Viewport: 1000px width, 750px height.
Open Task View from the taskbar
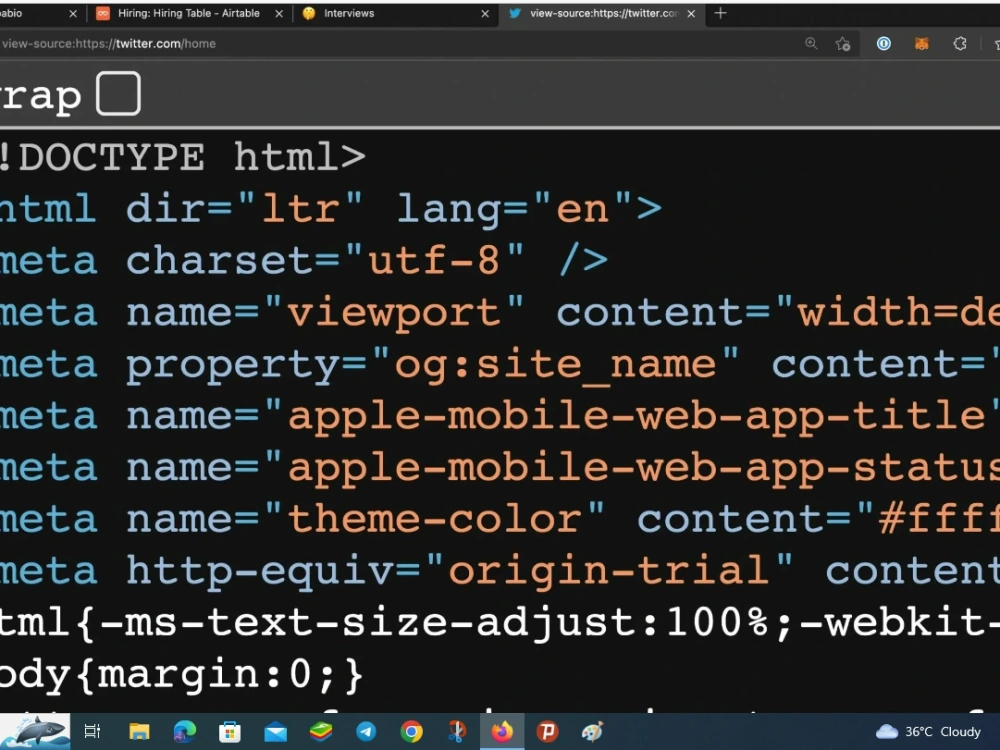coord(91,732)
